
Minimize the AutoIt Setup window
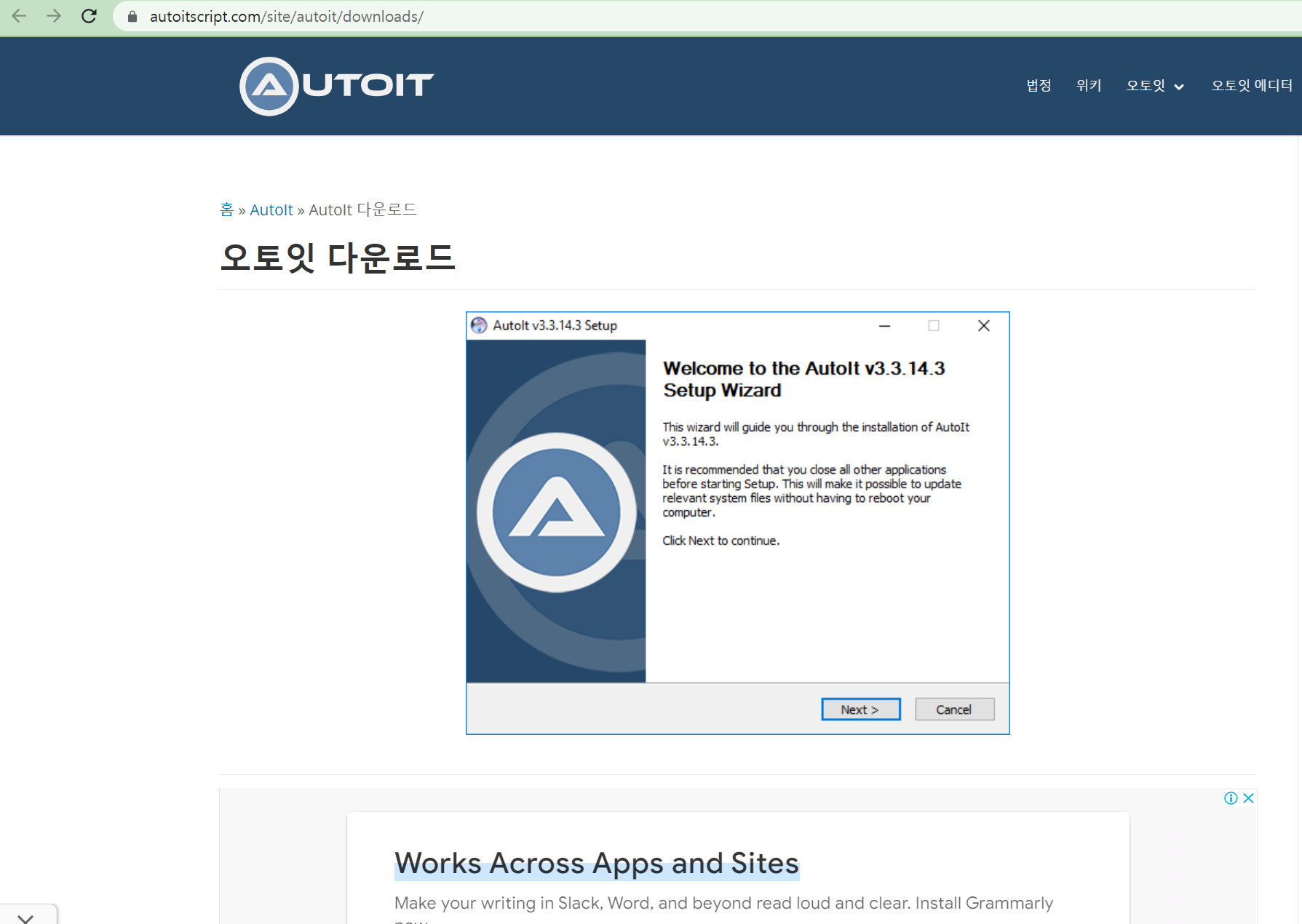pos(885,326)
